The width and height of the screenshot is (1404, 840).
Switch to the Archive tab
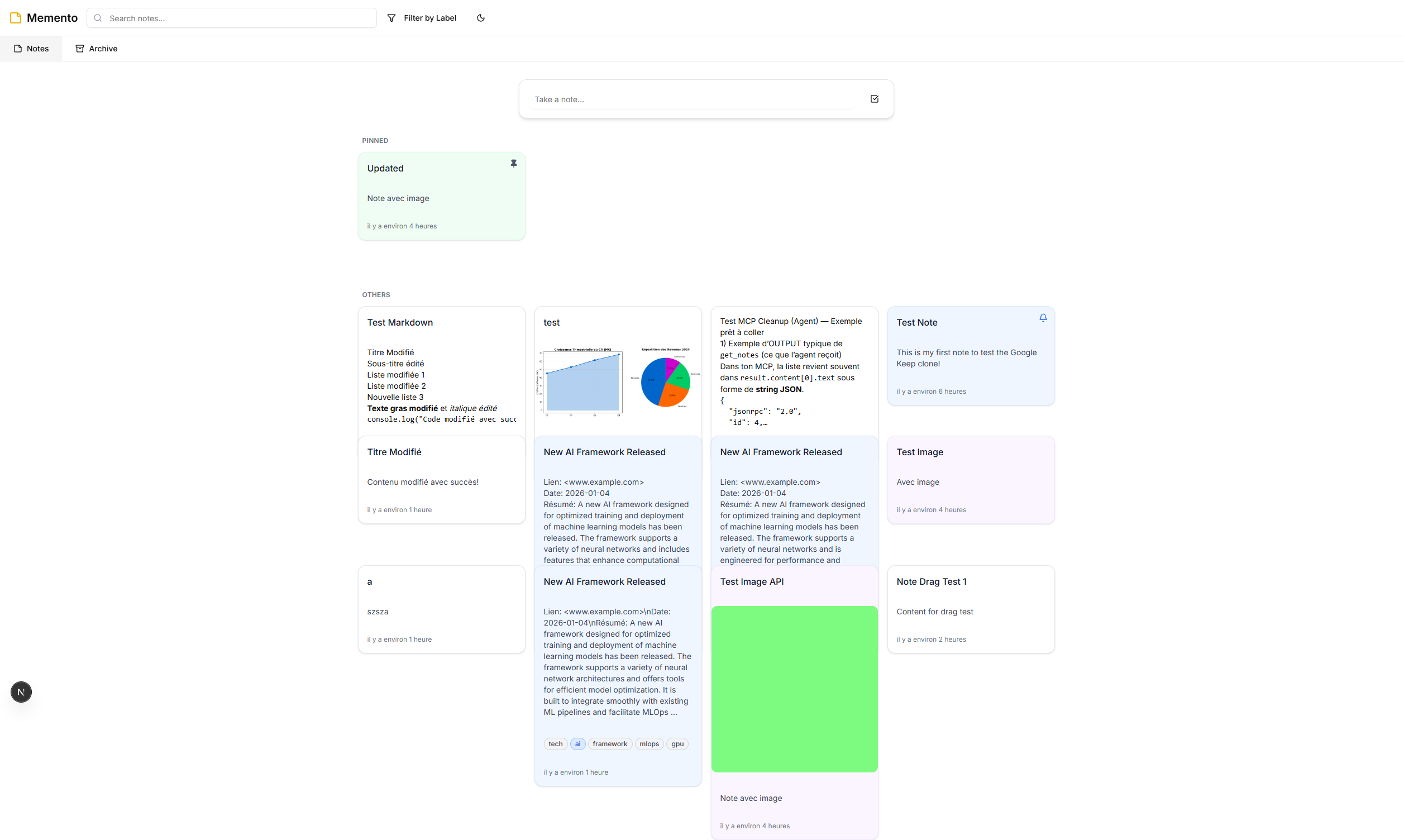[96, 49]
